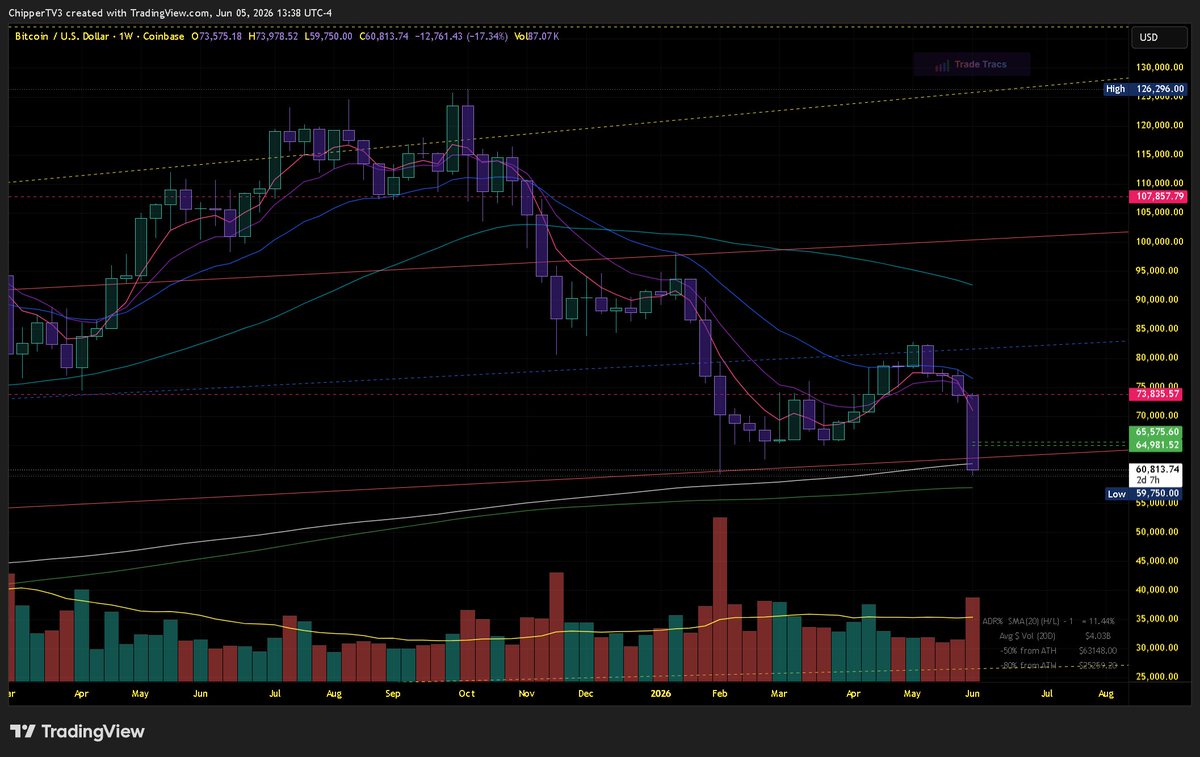
Task: Click the Sep label on the time axis
Action: point(392,692)
